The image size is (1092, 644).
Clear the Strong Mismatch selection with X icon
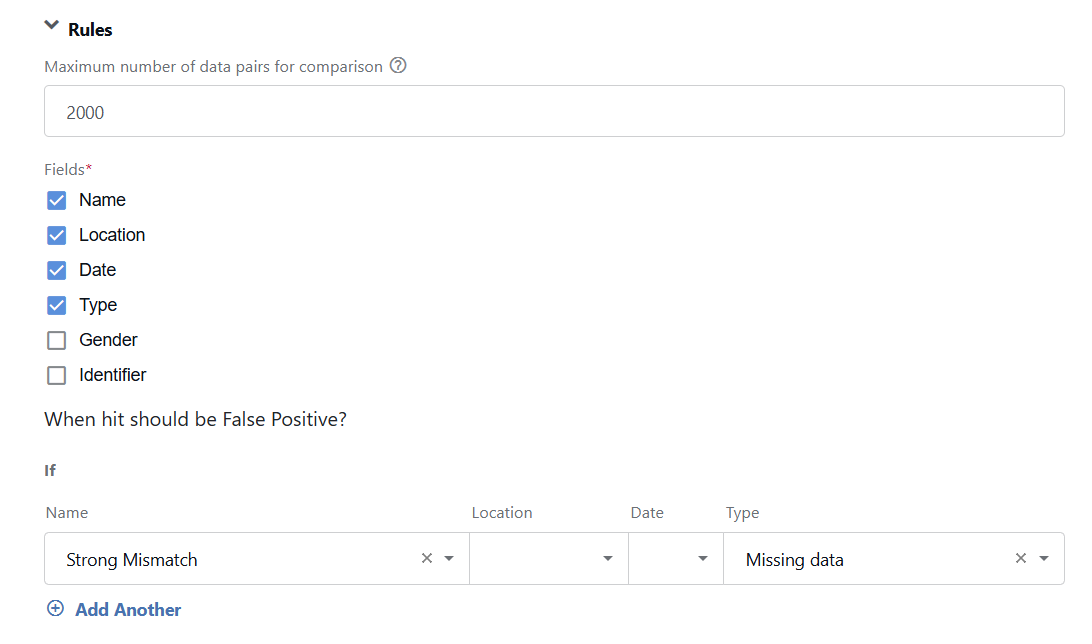pyautogui.click(x=427, y=558)
